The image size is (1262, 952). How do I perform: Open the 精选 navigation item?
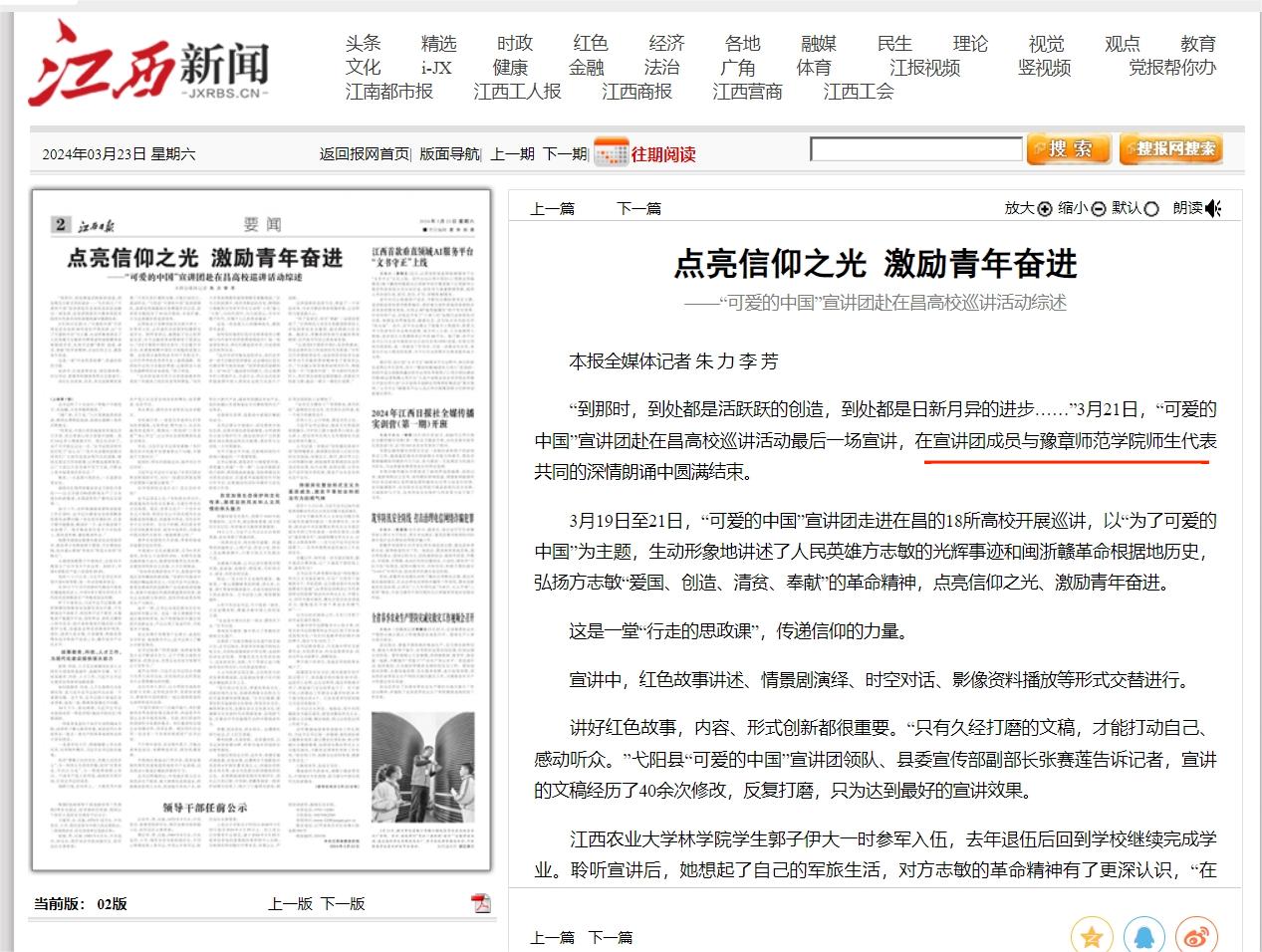pyautogui.click(x=439, y=43)
